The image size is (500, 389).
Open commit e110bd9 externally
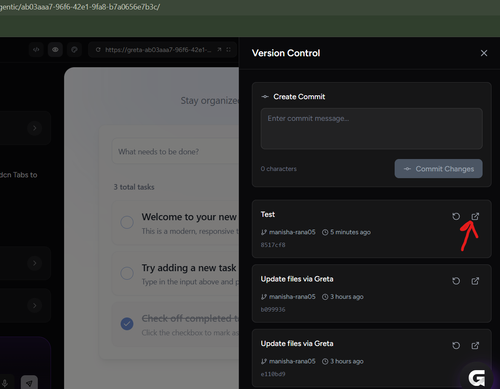(475, 345)
